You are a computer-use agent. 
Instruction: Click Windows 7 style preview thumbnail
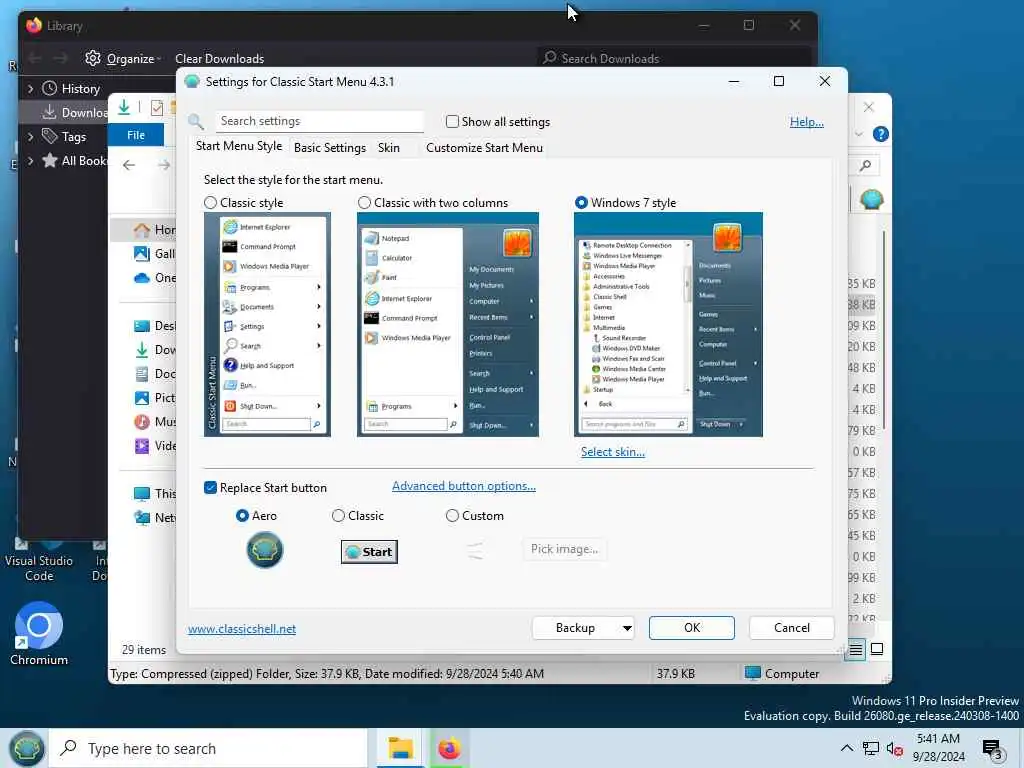668,325
